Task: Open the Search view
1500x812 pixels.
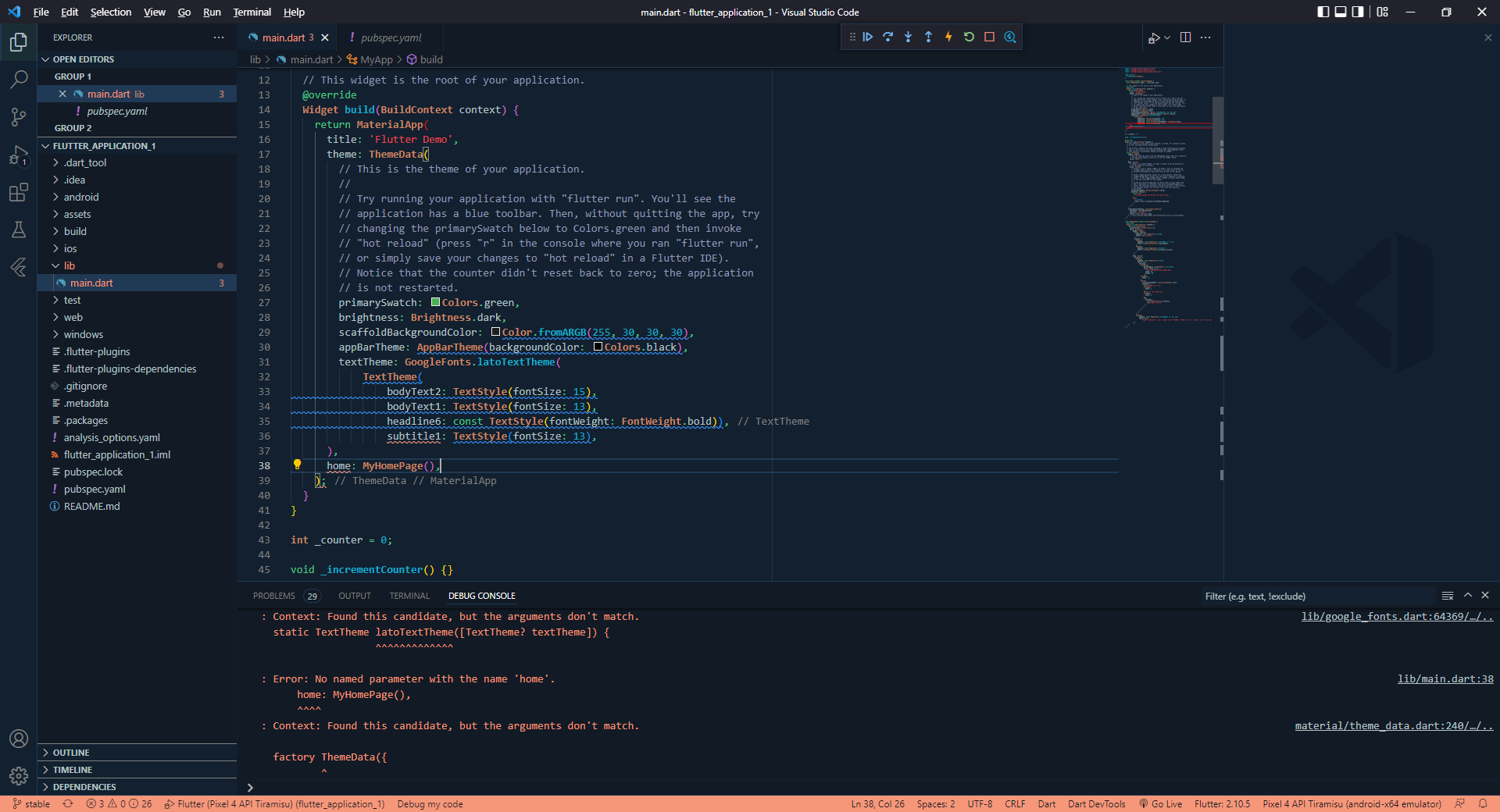Action: [x=19, y=80]
